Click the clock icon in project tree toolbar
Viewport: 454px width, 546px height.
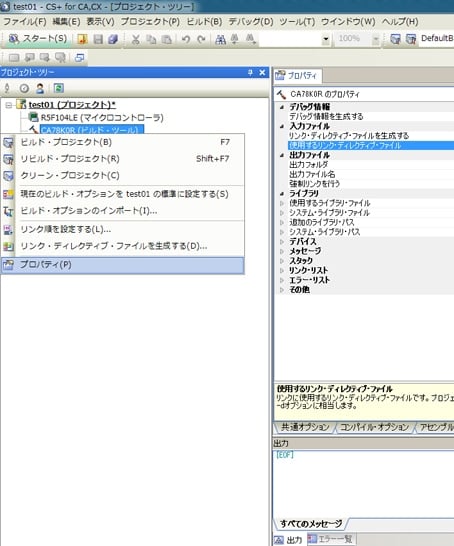pyautogui.click(x=24, y=88)
